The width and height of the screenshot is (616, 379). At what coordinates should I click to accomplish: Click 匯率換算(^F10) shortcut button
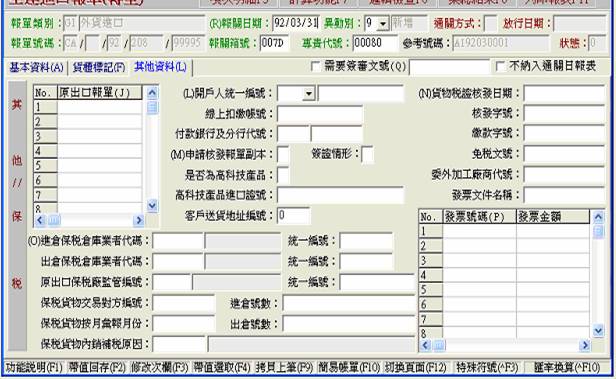click(x=566, y=368)
